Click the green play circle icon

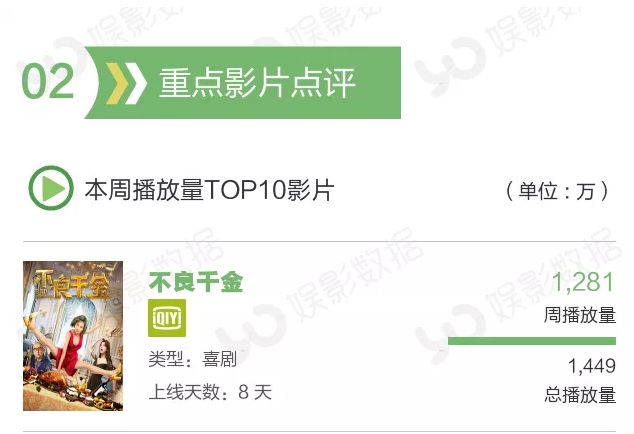[x=51, y=188]
